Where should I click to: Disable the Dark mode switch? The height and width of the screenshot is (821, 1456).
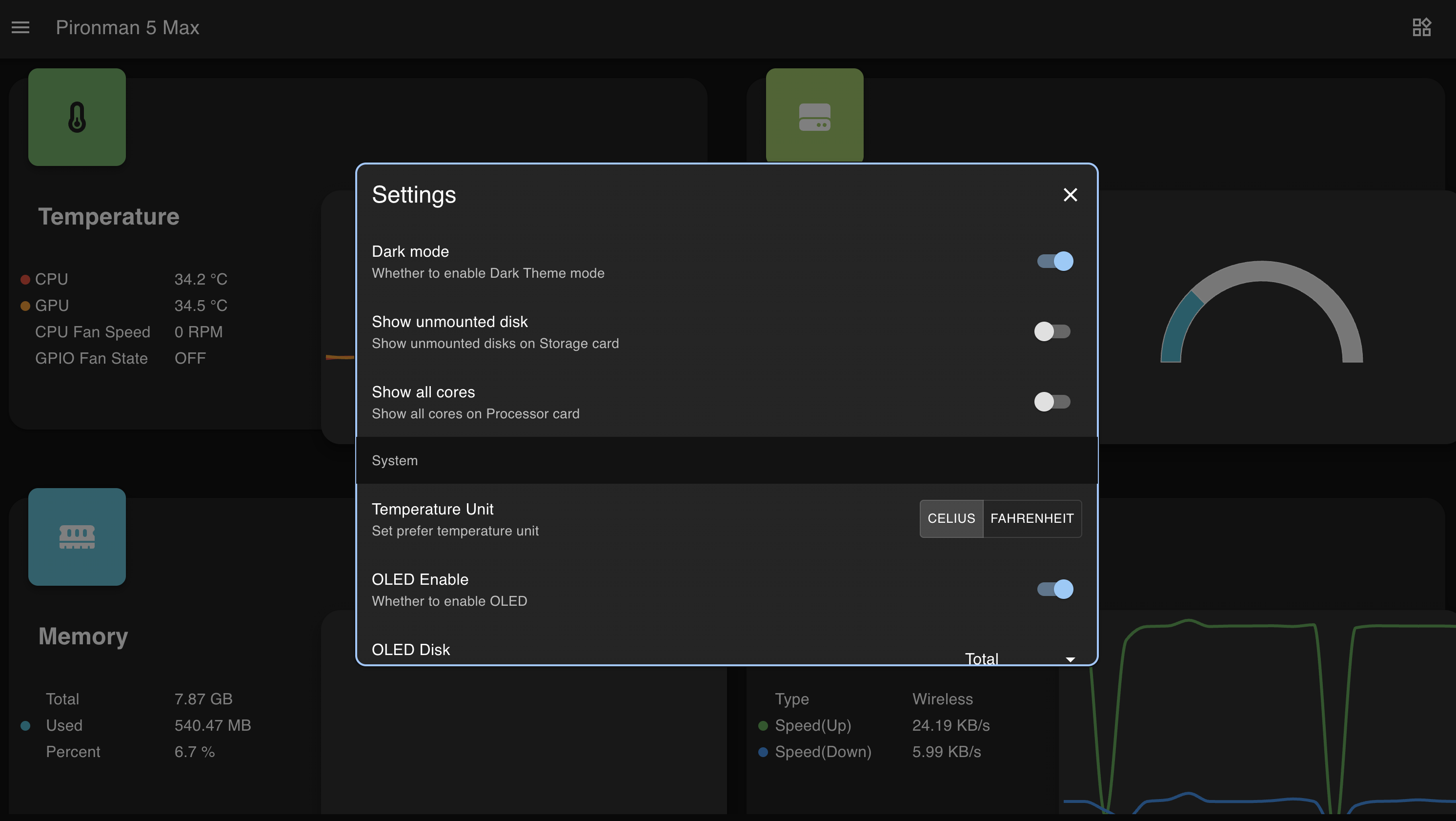click(x=1054, y=261)
